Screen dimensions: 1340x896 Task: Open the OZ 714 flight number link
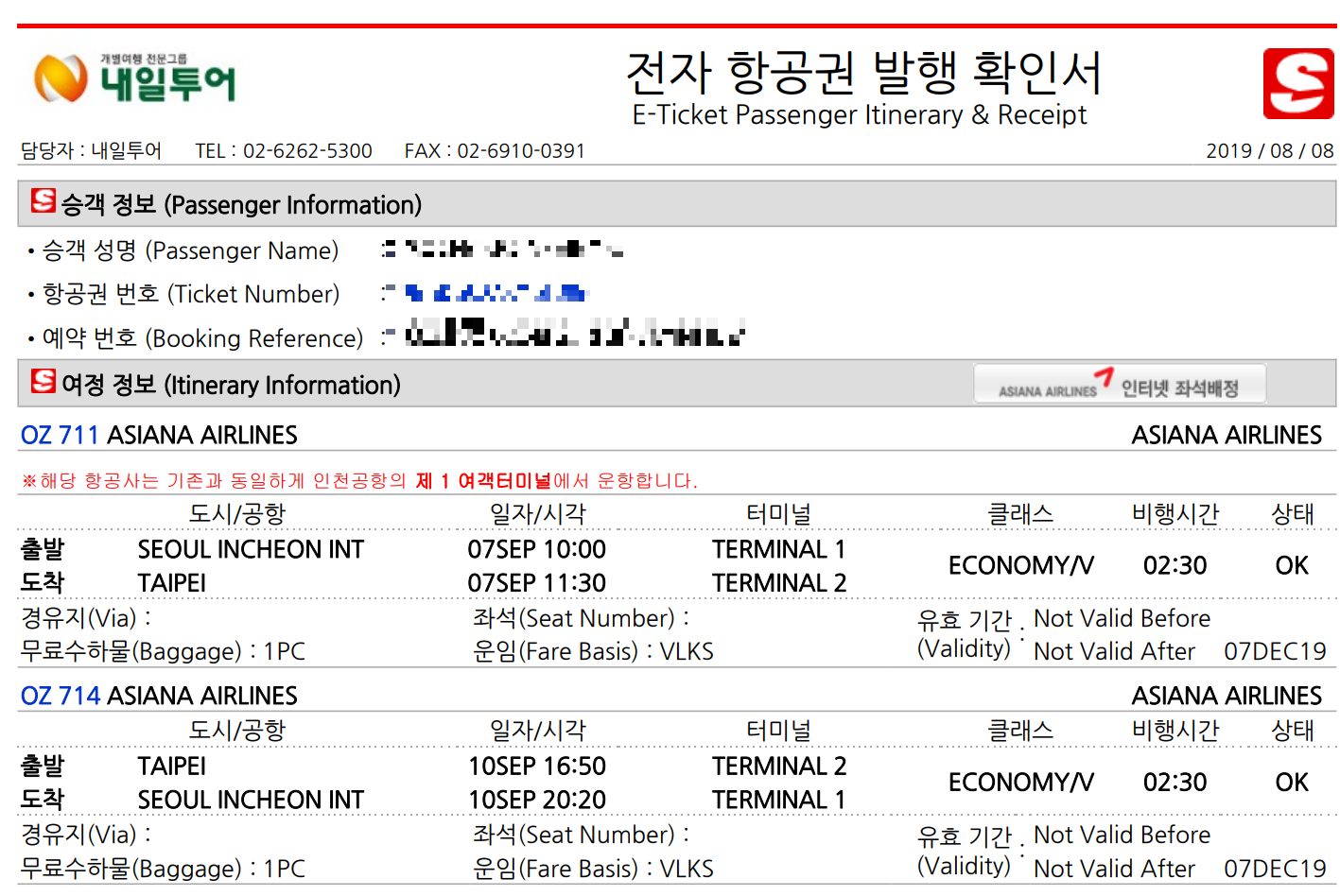point(60,696)
